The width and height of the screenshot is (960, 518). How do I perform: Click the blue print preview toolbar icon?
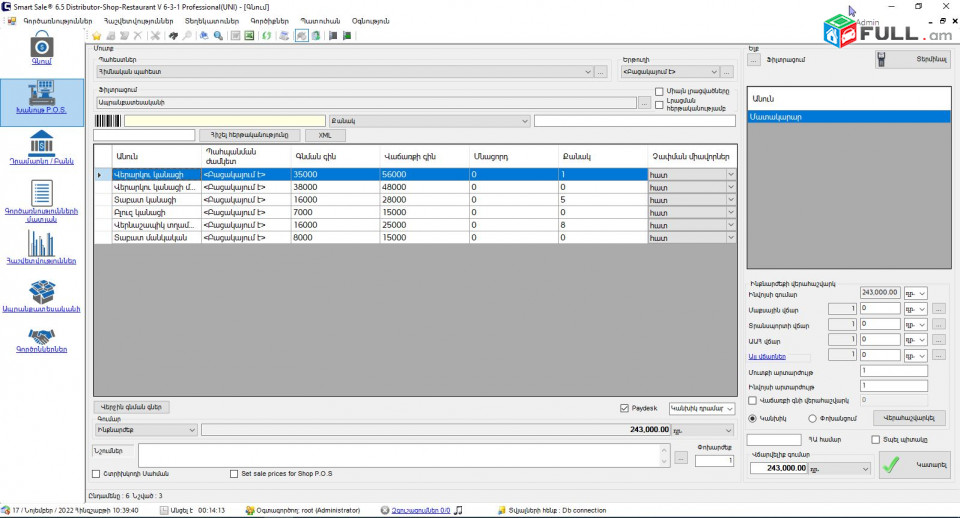pos(204,36)
